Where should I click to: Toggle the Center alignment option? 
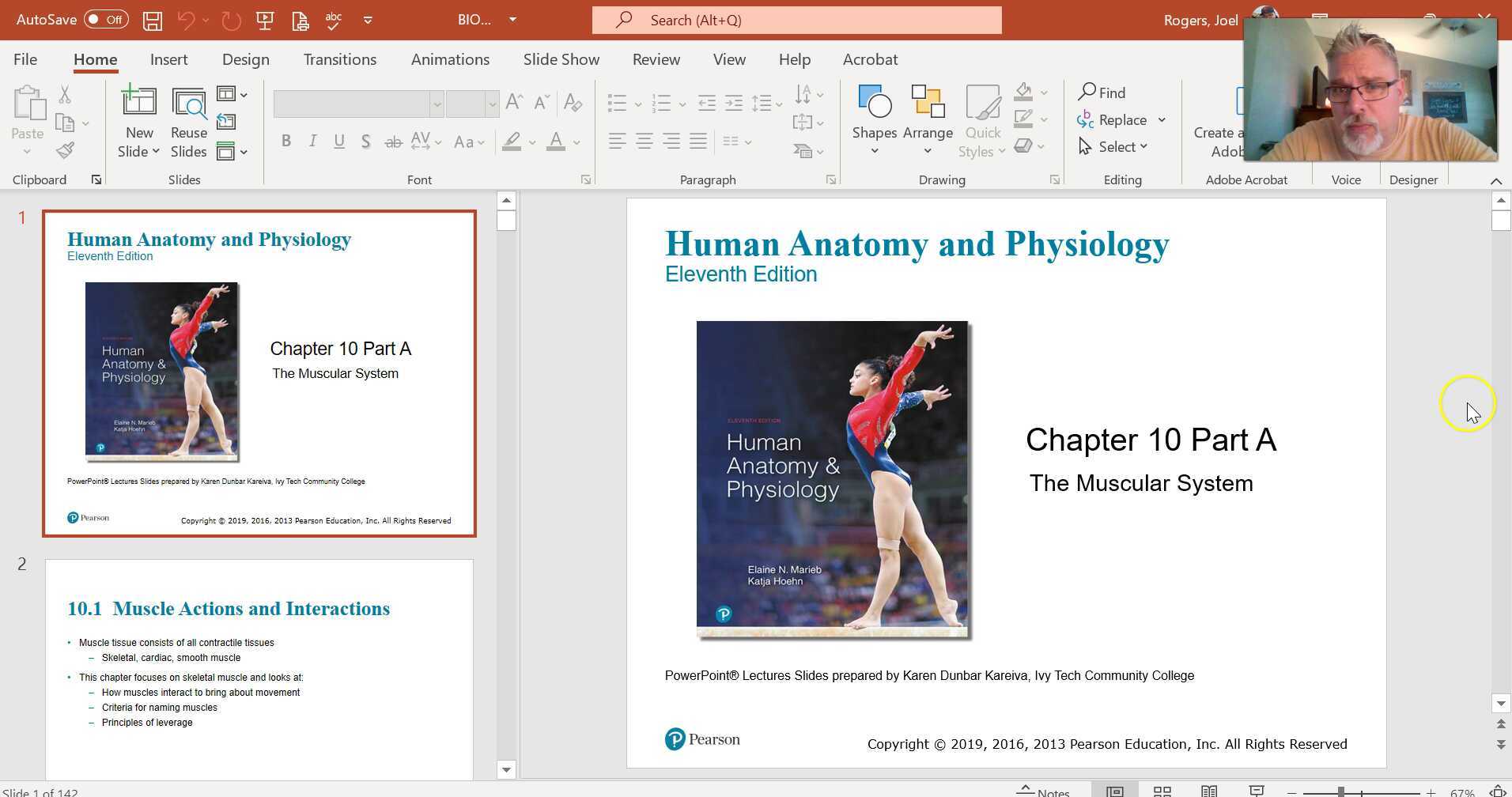point(644,141)
